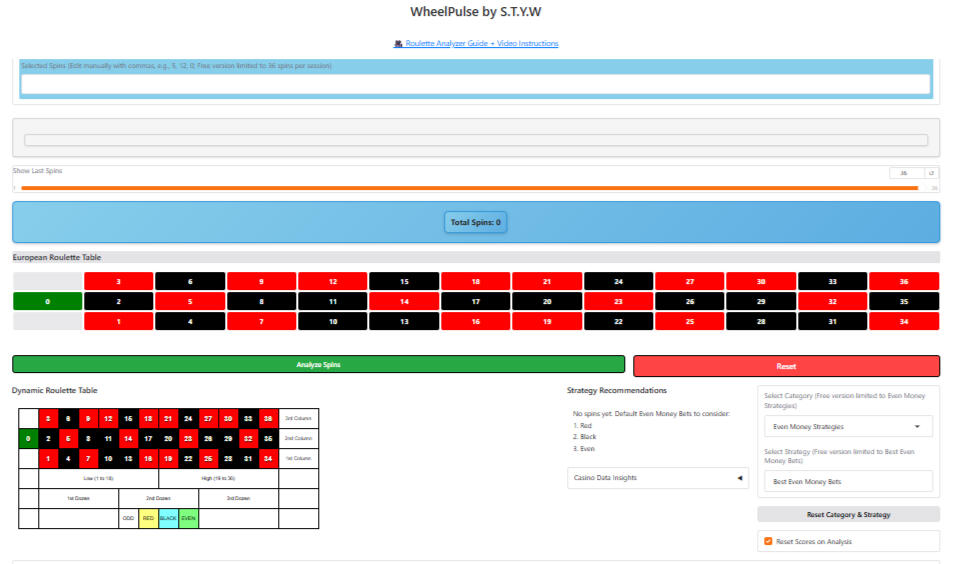The image size is (961, 564).
Task: Select red 16 on European Roulette Table
Action: (x=476, y=321)
